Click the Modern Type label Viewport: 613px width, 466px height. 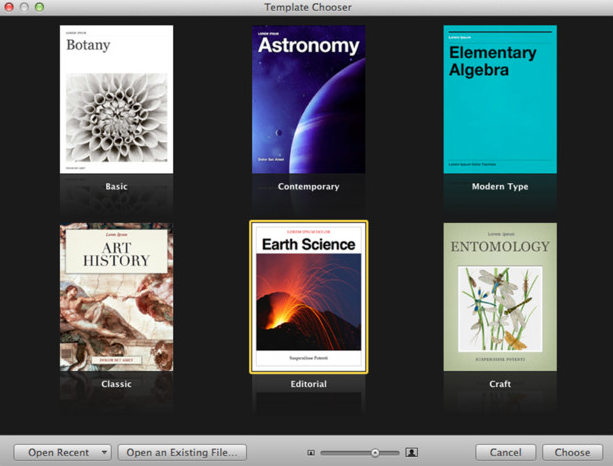click(500, 187)
